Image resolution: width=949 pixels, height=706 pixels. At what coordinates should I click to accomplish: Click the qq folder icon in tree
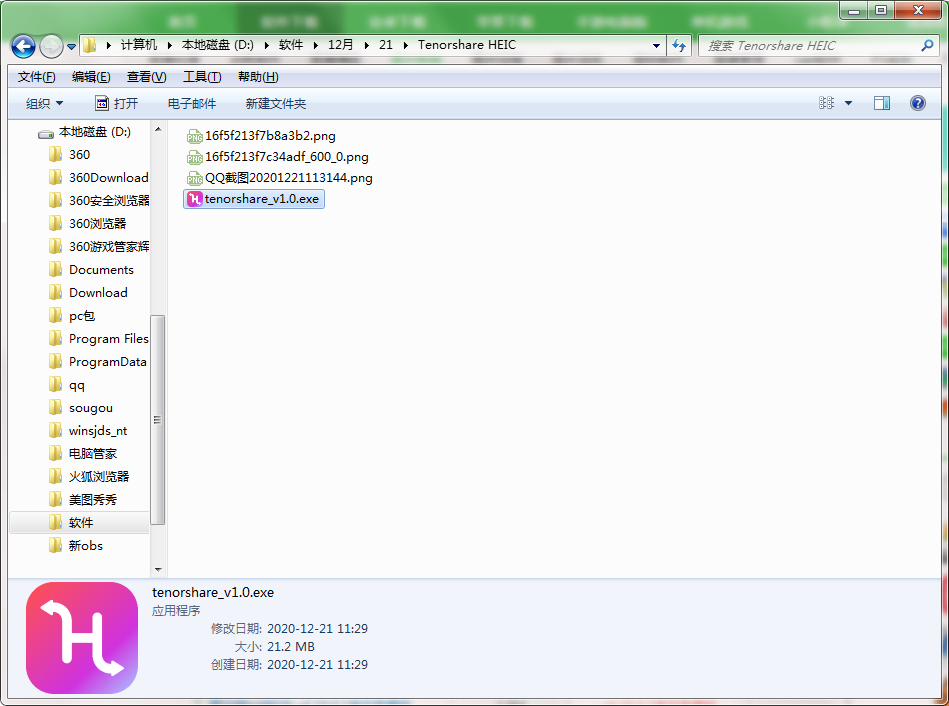[55, 384]
